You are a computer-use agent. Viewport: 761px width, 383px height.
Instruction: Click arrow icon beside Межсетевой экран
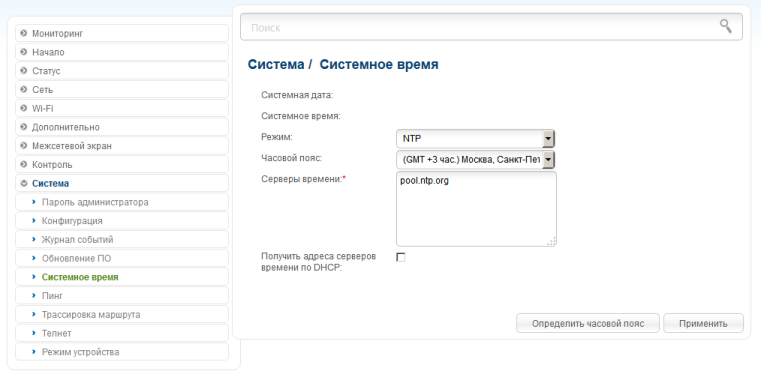[x=24, y=146]
